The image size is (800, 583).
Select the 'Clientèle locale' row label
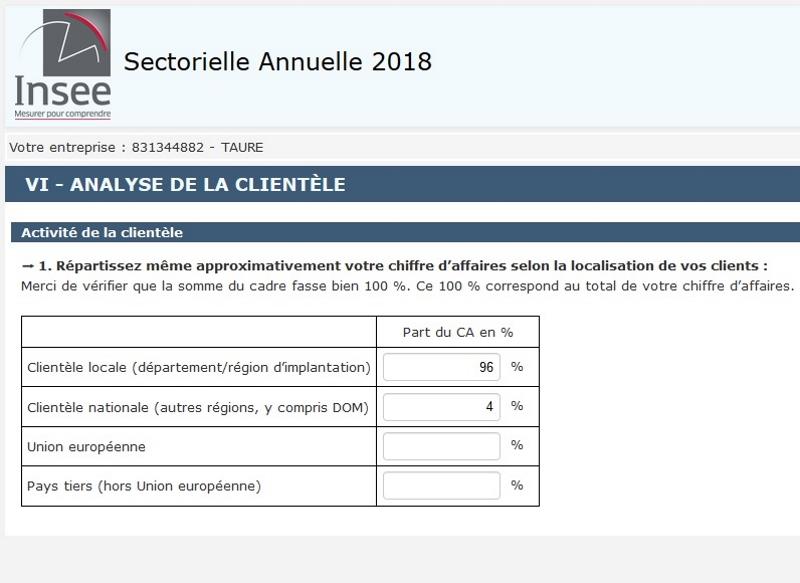[200, 367]
